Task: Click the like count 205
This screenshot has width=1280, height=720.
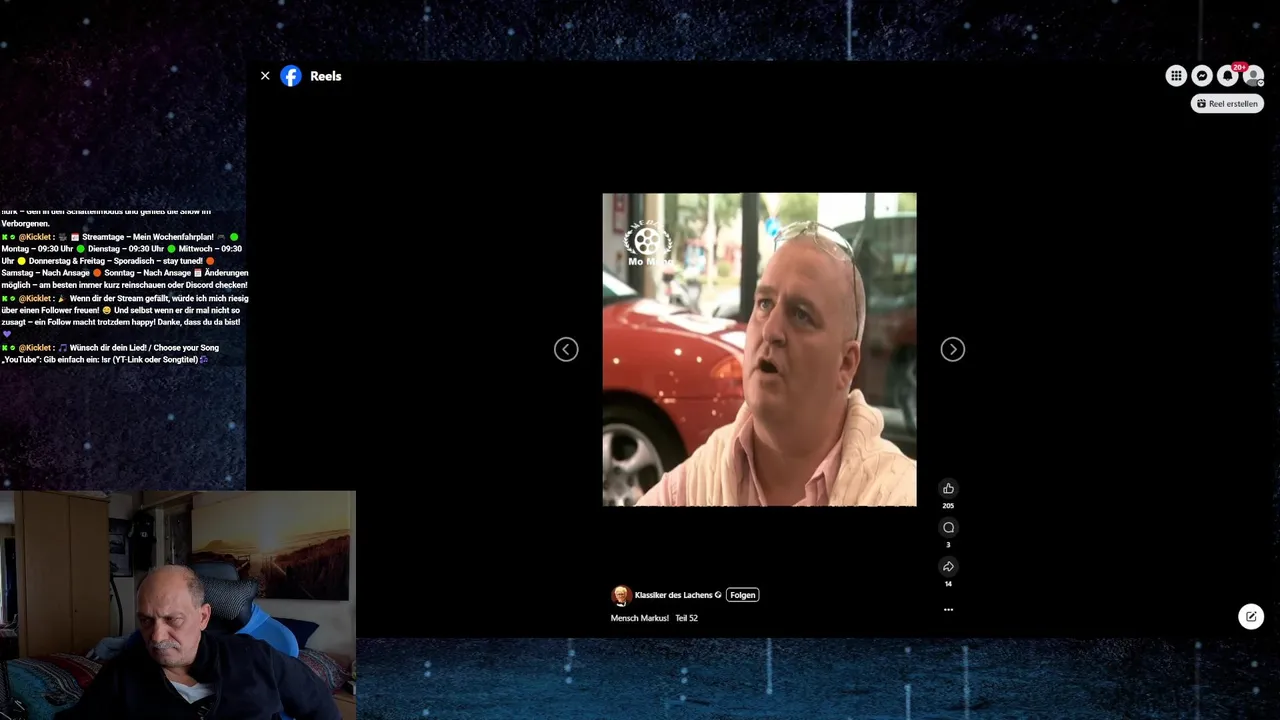Action: tap(948, 506)
